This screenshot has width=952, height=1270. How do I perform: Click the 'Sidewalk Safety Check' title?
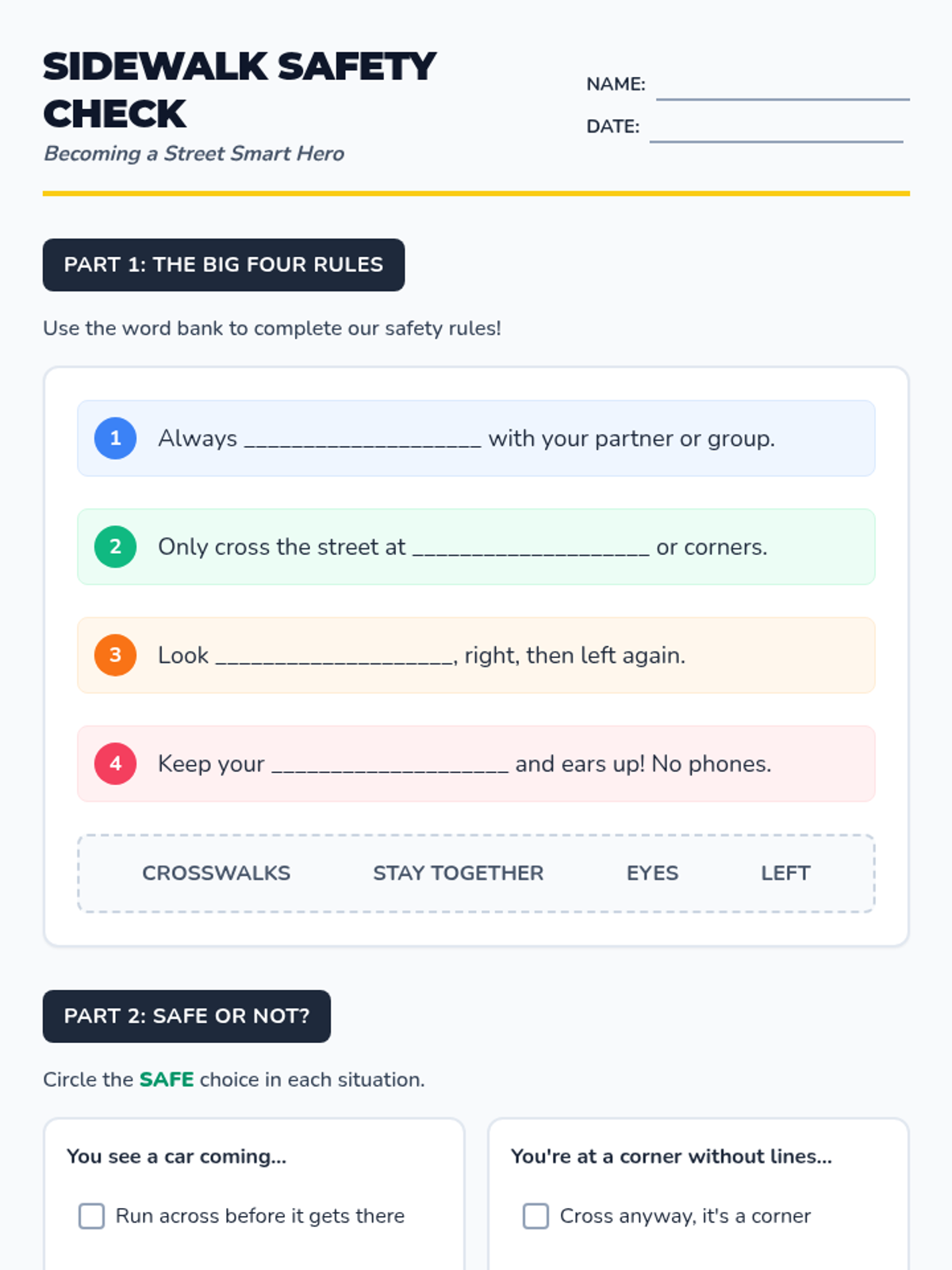238,89
